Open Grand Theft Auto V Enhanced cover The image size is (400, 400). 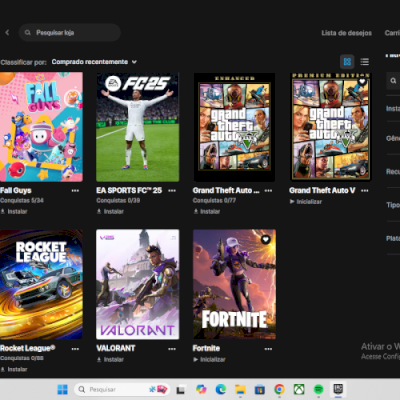click(234, 127)
